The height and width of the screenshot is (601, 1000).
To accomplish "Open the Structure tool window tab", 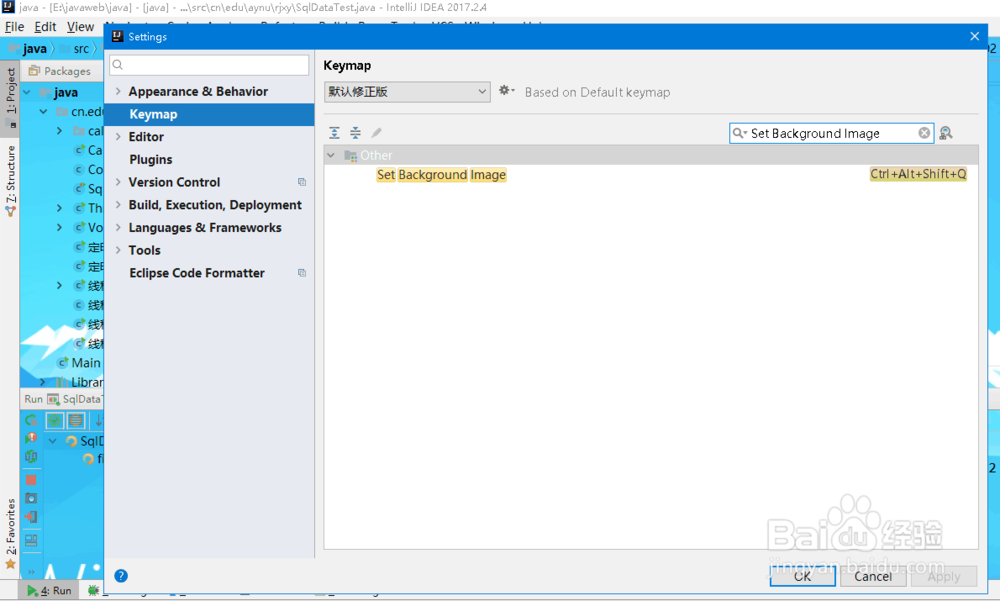I will 10,181.
